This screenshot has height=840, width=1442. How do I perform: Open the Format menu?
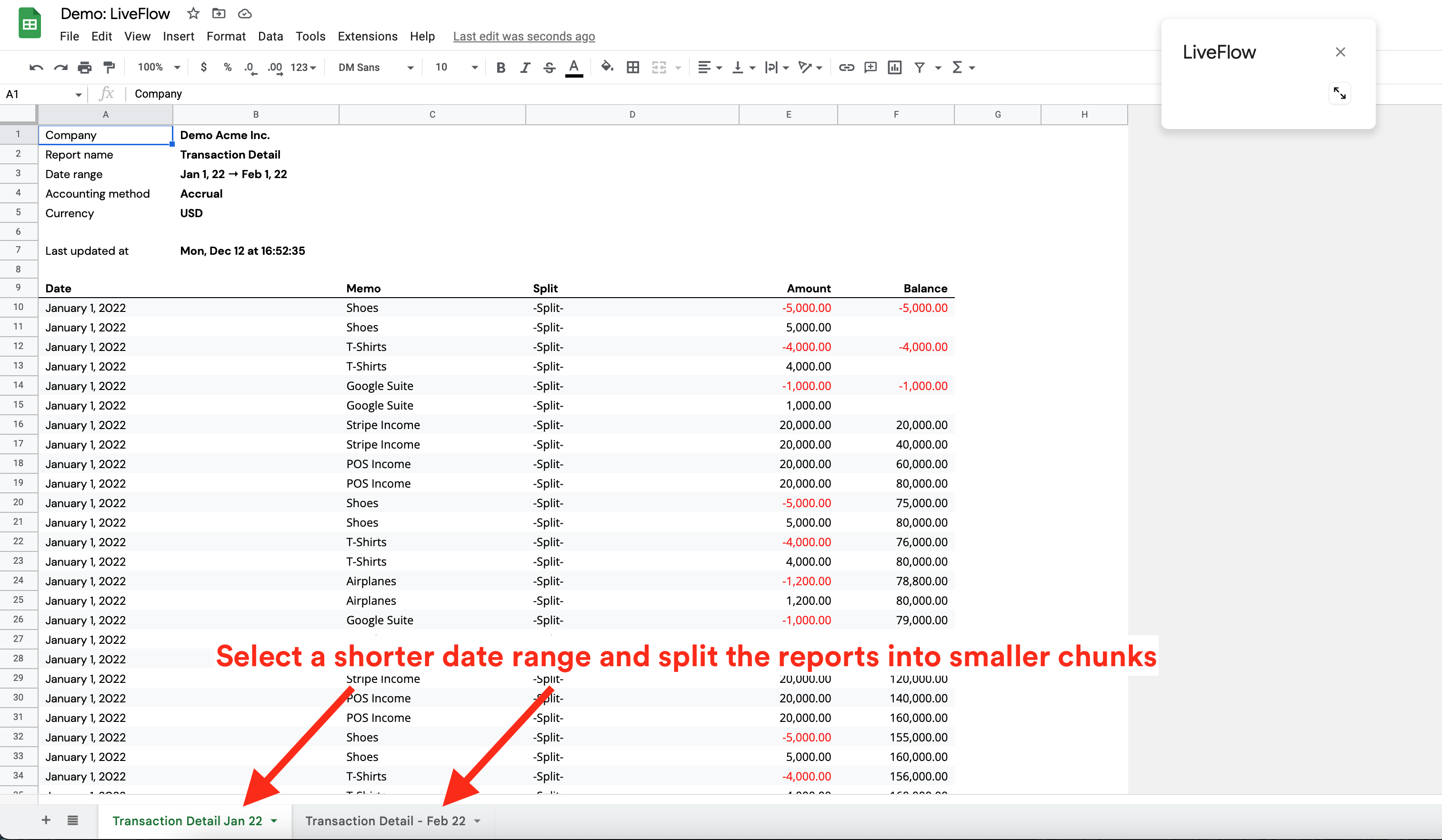pos(226,36)
